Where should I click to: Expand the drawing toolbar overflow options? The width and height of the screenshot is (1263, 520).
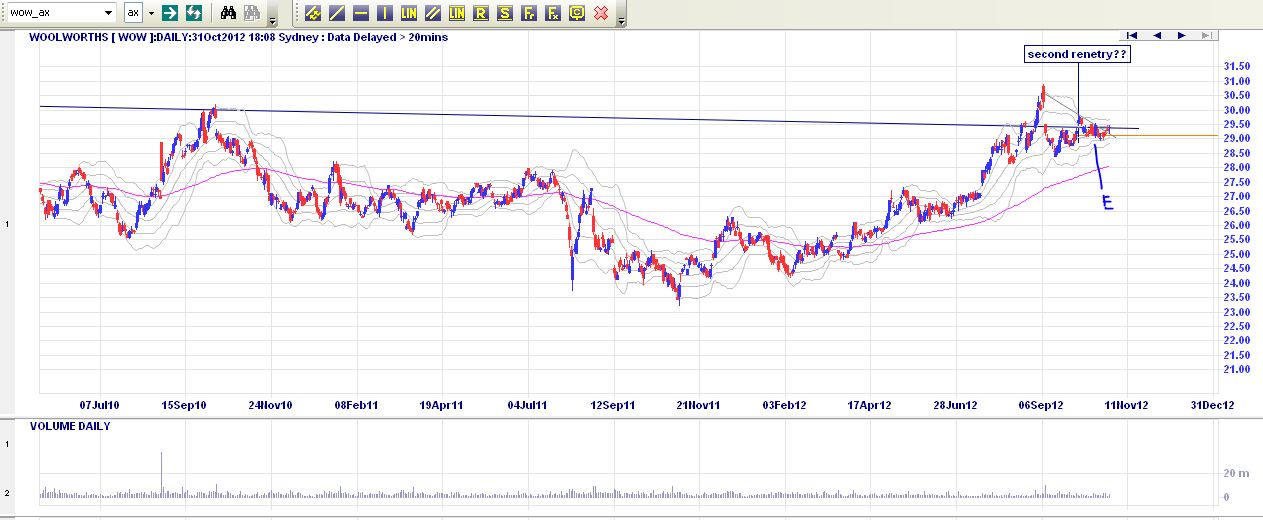tap(622, 20)
